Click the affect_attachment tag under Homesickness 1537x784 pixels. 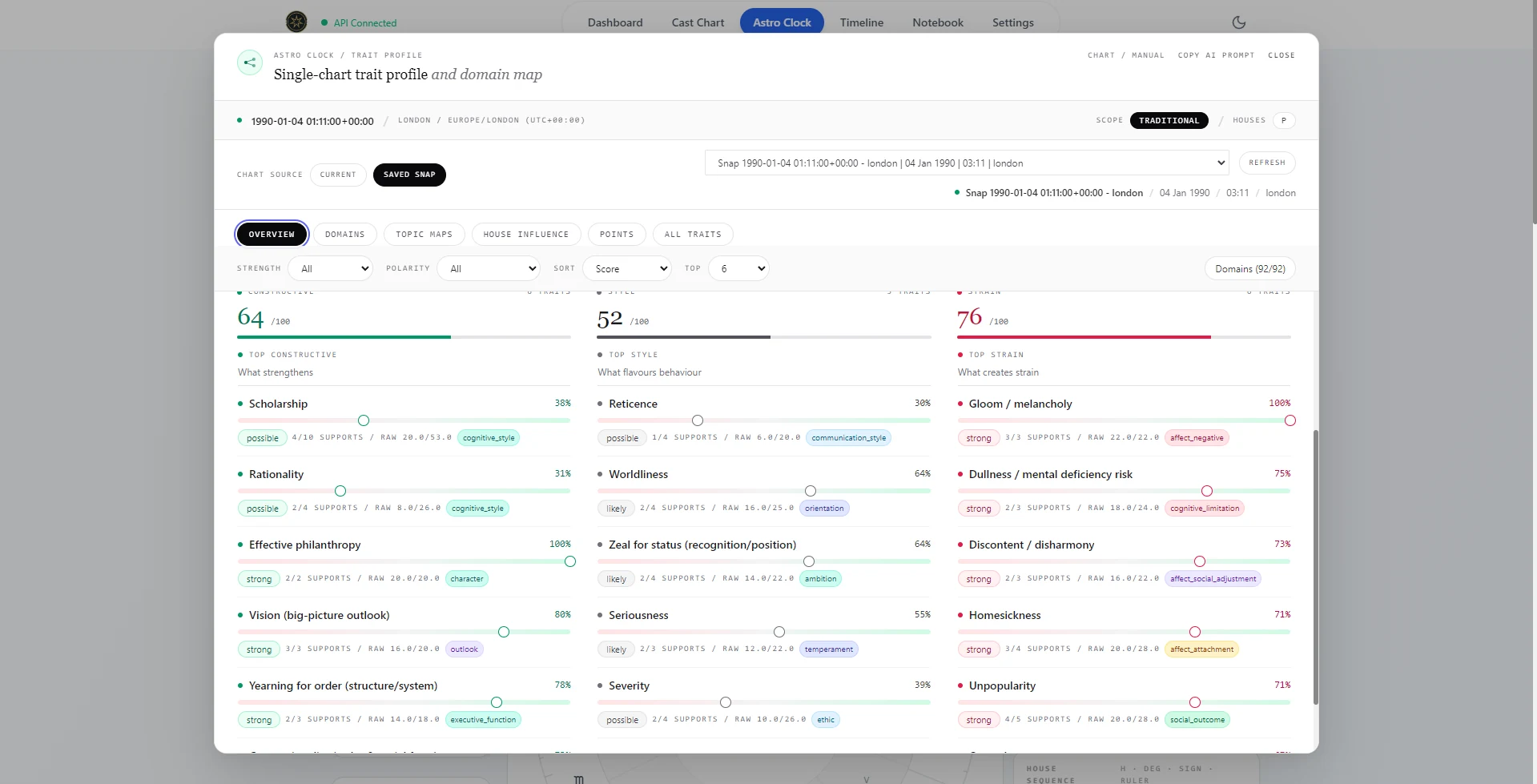[1202, 649]
